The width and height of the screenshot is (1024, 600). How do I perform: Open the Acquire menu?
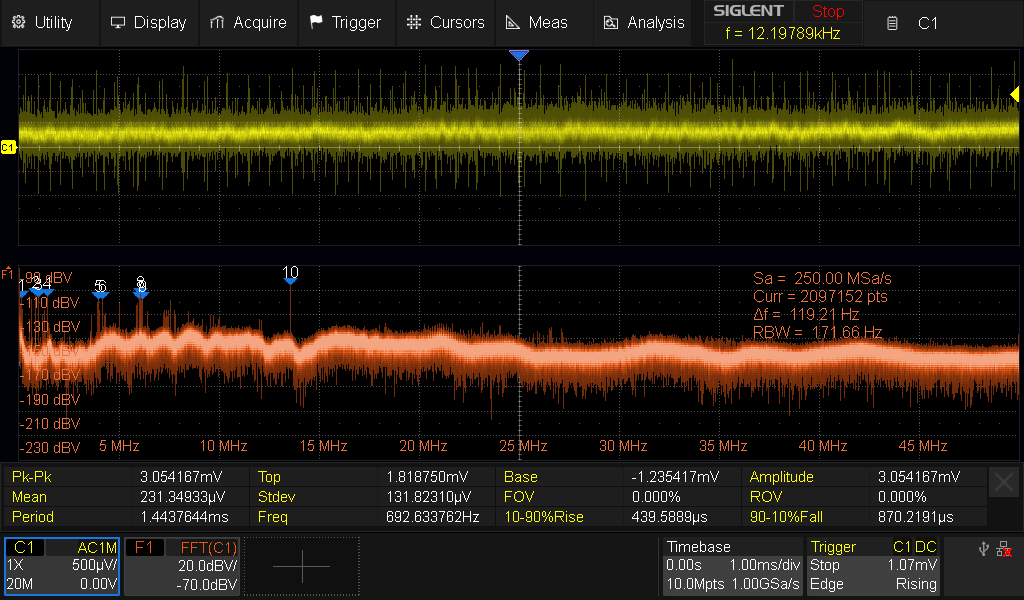(248, 22)
